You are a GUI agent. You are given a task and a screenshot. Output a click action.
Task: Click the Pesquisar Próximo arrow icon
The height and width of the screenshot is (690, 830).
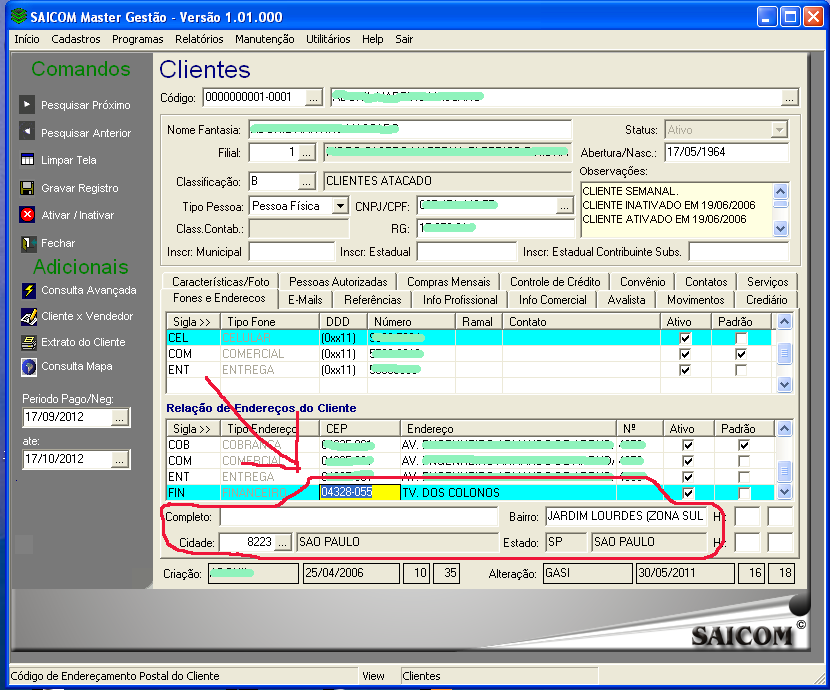point(27,104)
